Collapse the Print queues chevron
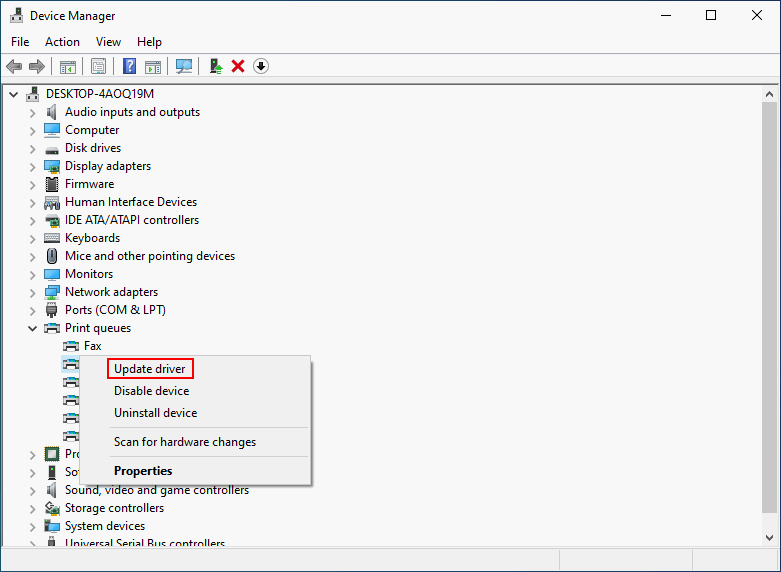 pyautogui.click(x=33, y=328)
